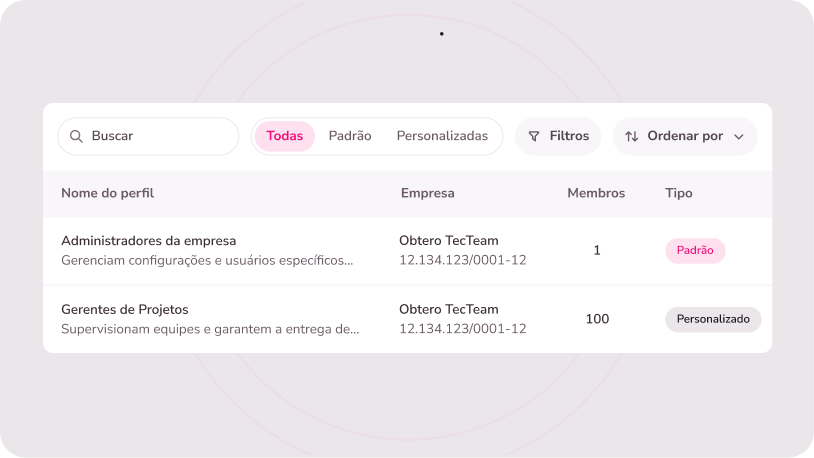
Task: Click the sort arrows icon
Action: tap(631, 136)
